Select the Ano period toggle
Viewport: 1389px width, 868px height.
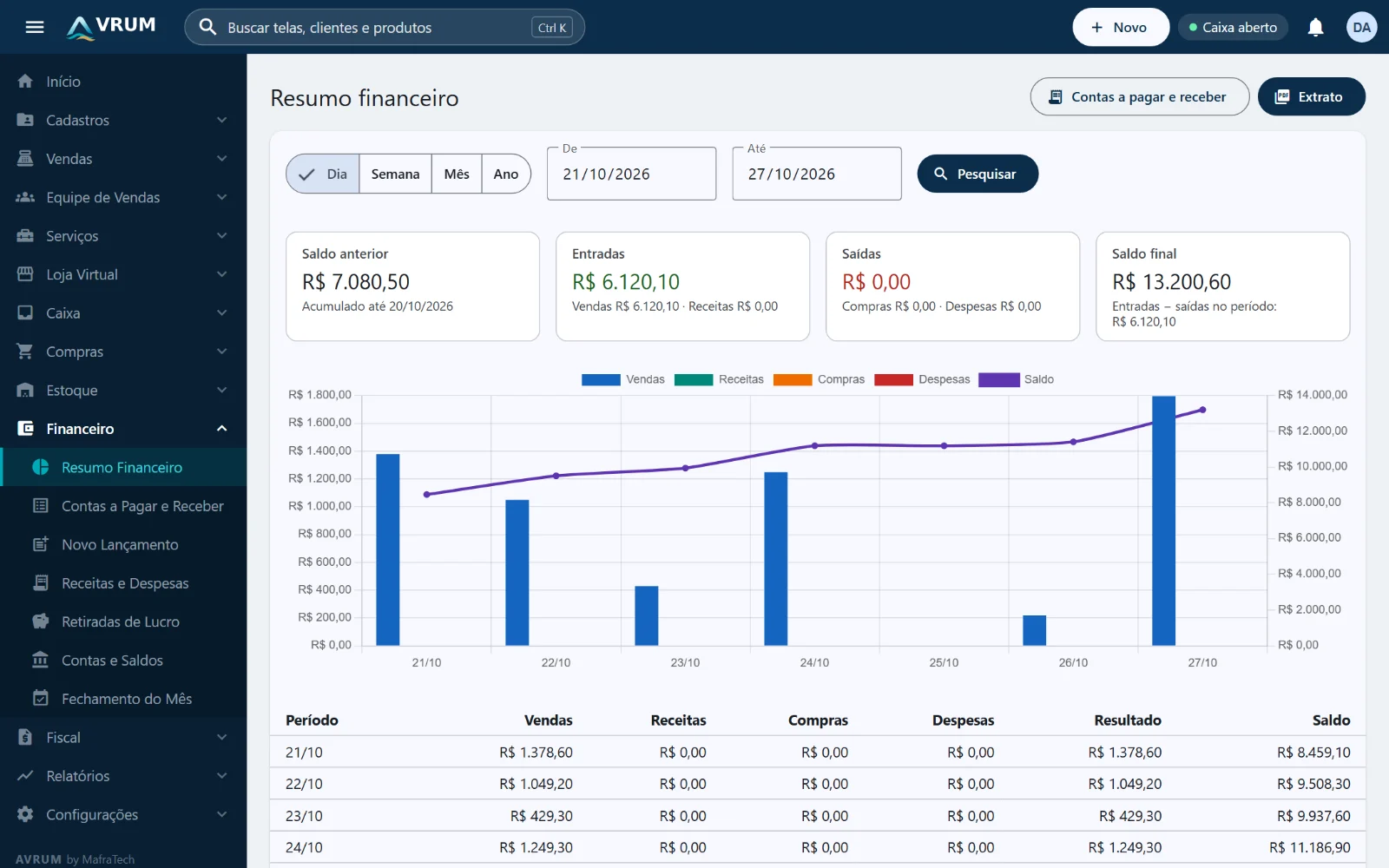506,174
